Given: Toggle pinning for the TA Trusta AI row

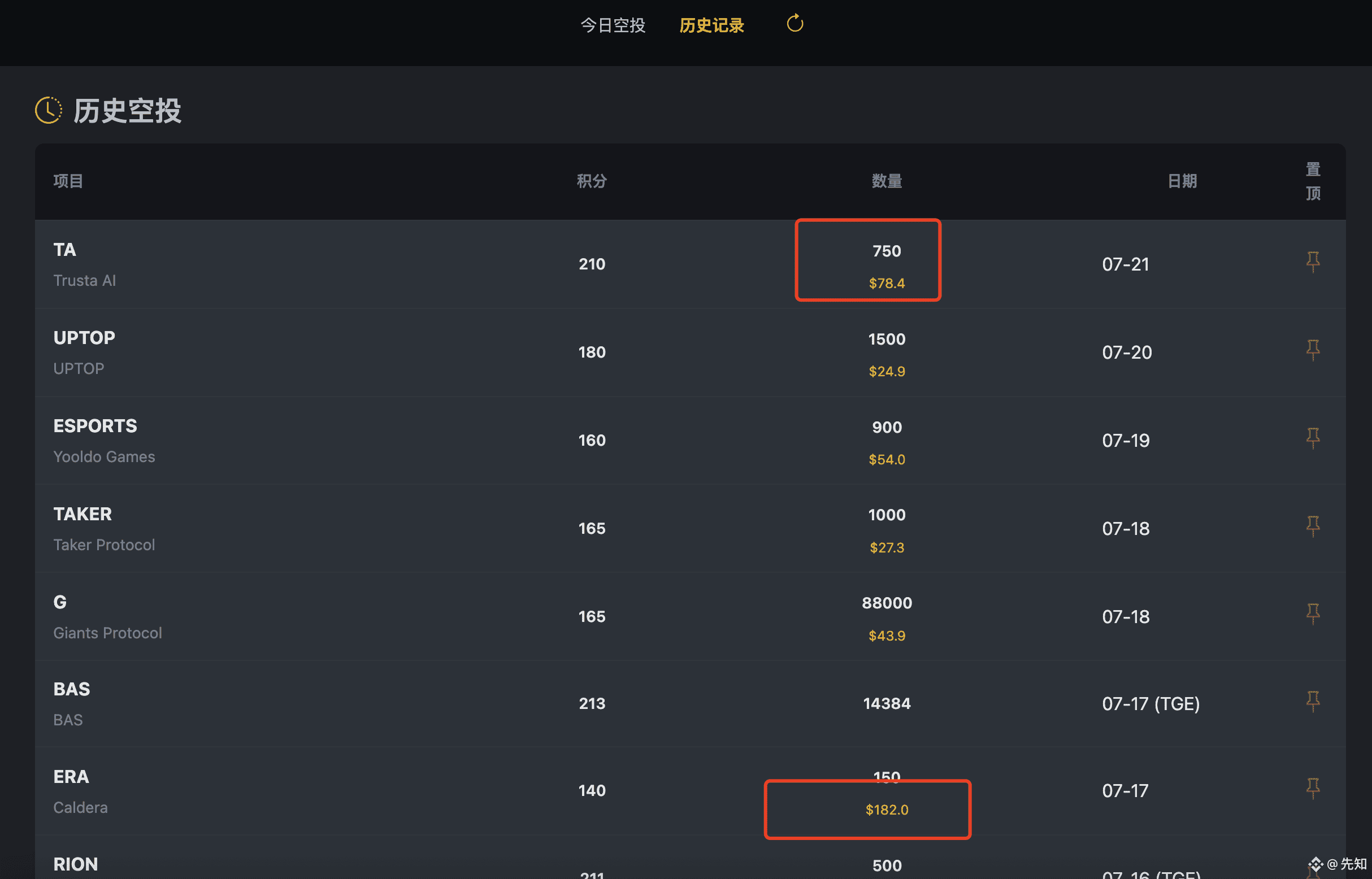Looking at the screenshot, I should point(1313,262).
